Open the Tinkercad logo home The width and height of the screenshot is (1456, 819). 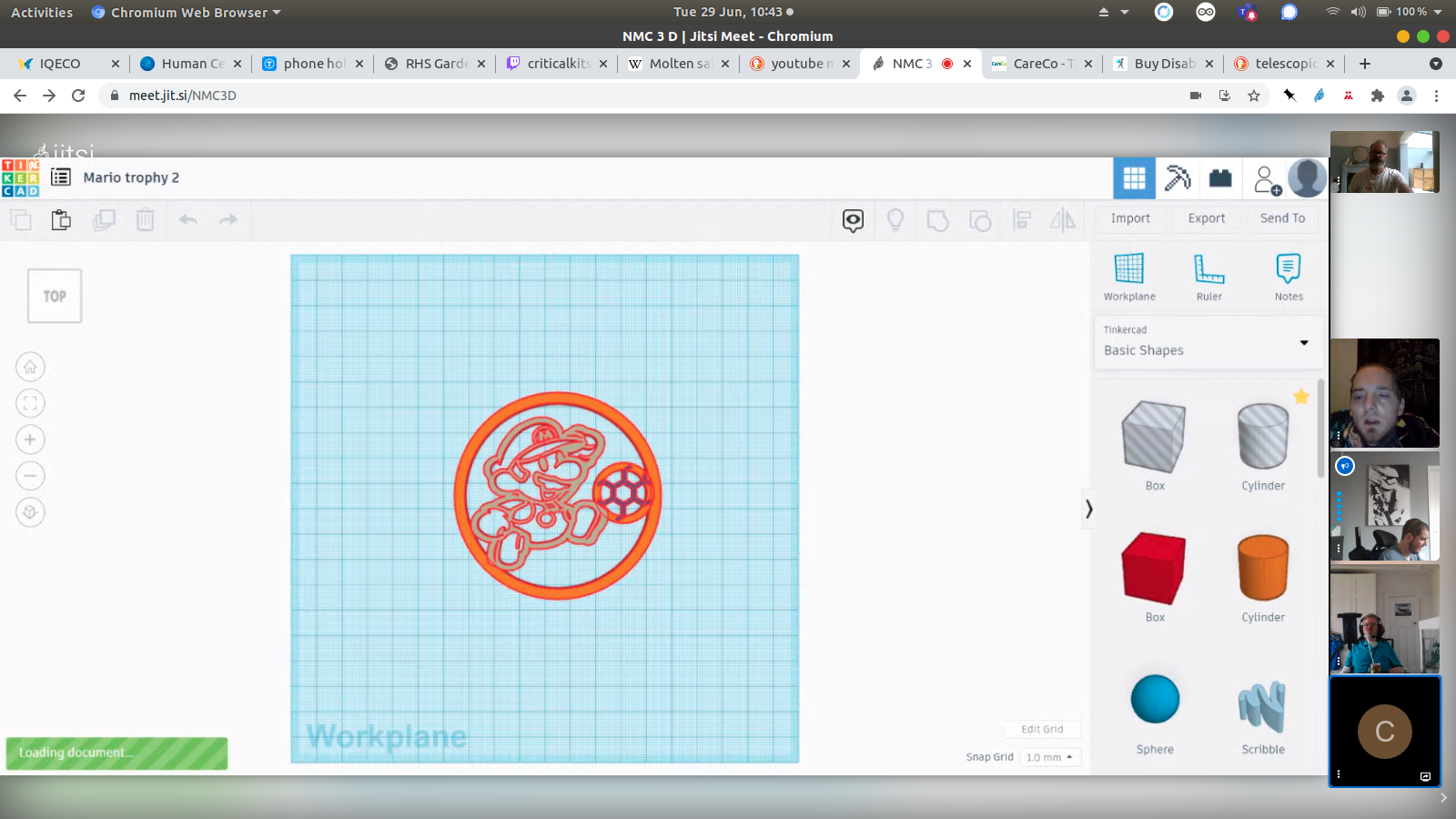click(20, 177)
